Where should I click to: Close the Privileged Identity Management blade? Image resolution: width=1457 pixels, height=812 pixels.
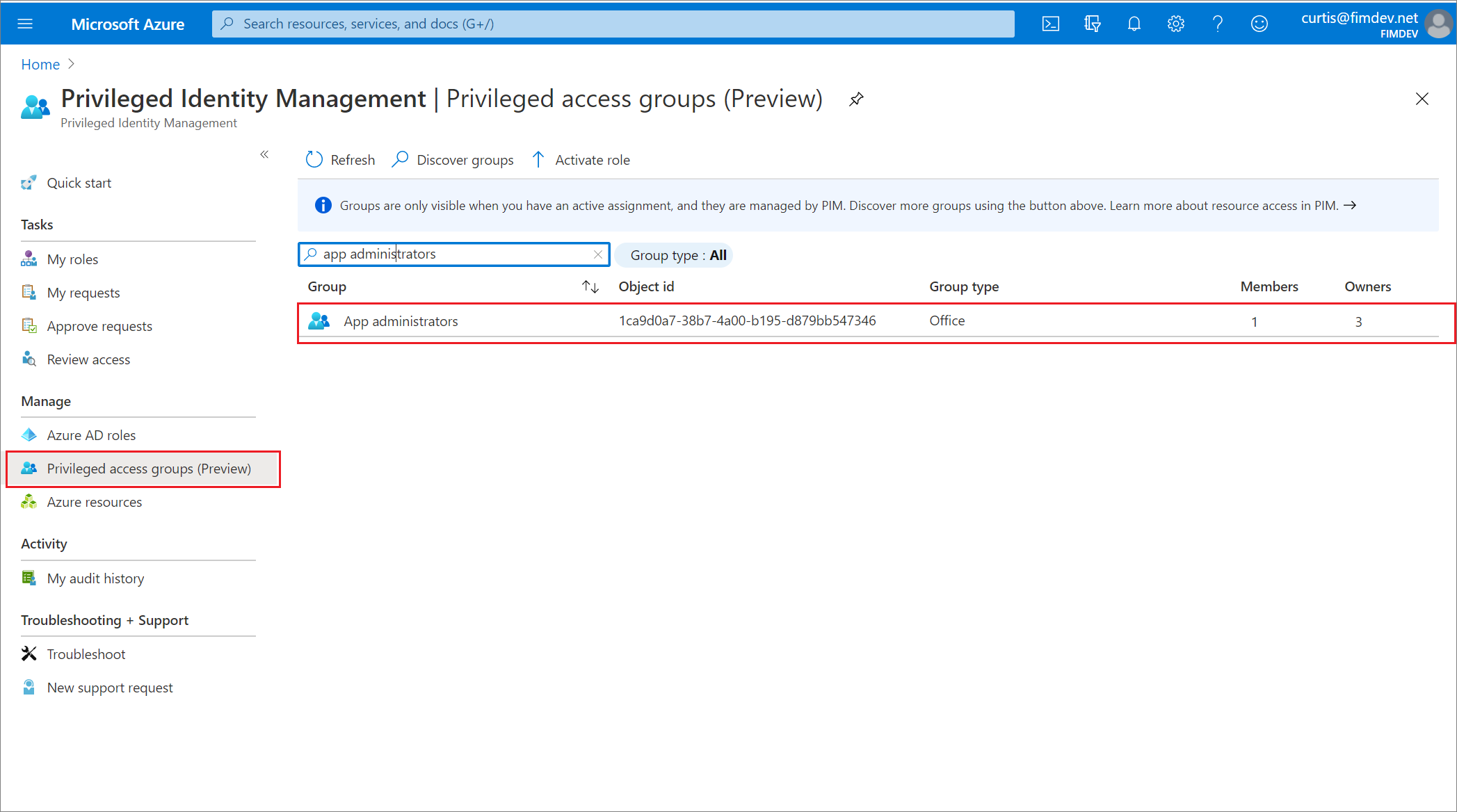pyautogui.click(x=1422, y=99)
